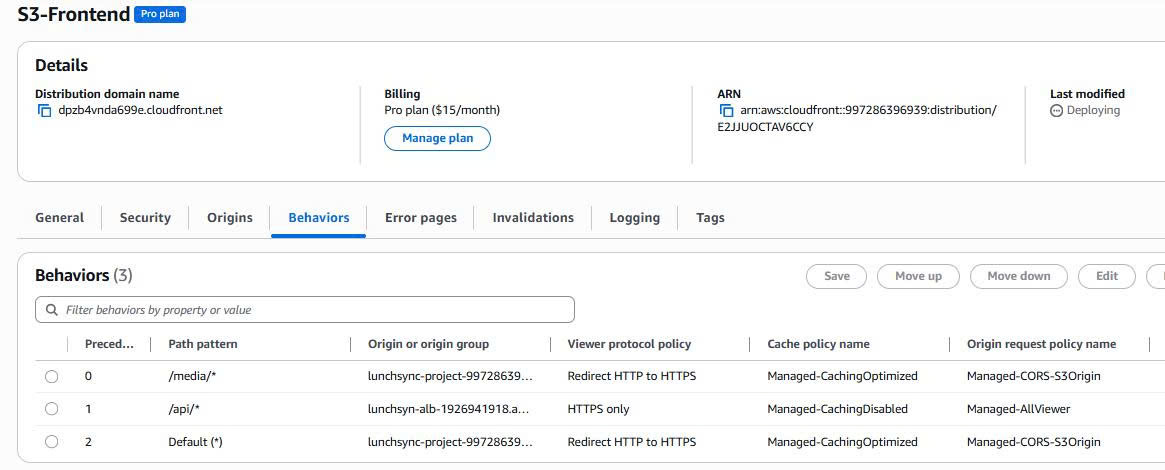Screen dimensions: 1165x470
Task: Select the /media/* behavior radio button
Action: point(52,377)
